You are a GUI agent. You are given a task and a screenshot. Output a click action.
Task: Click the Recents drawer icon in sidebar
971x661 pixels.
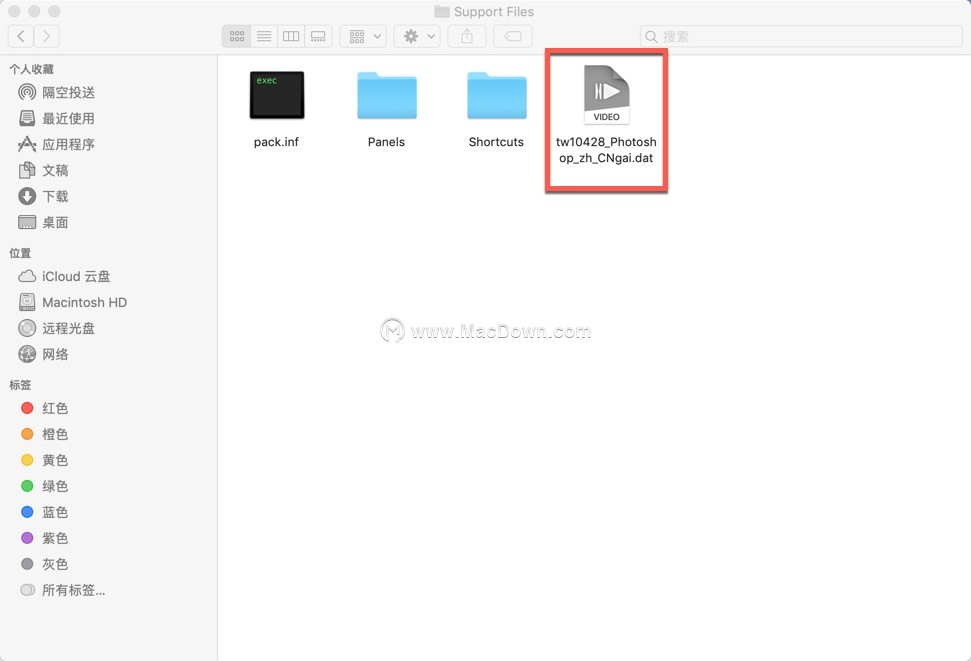[x=27, y=118]
